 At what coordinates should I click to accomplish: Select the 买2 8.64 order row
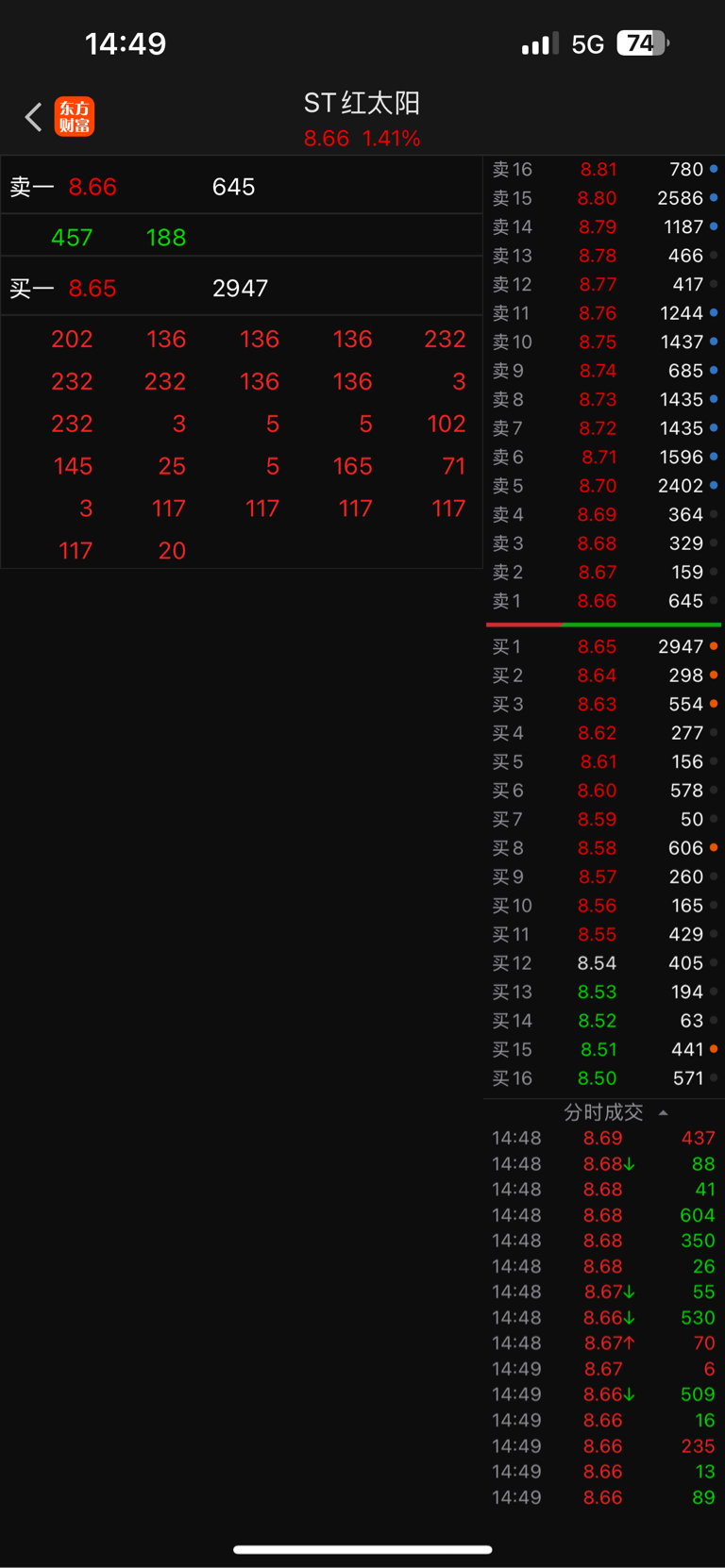[604, 676]
